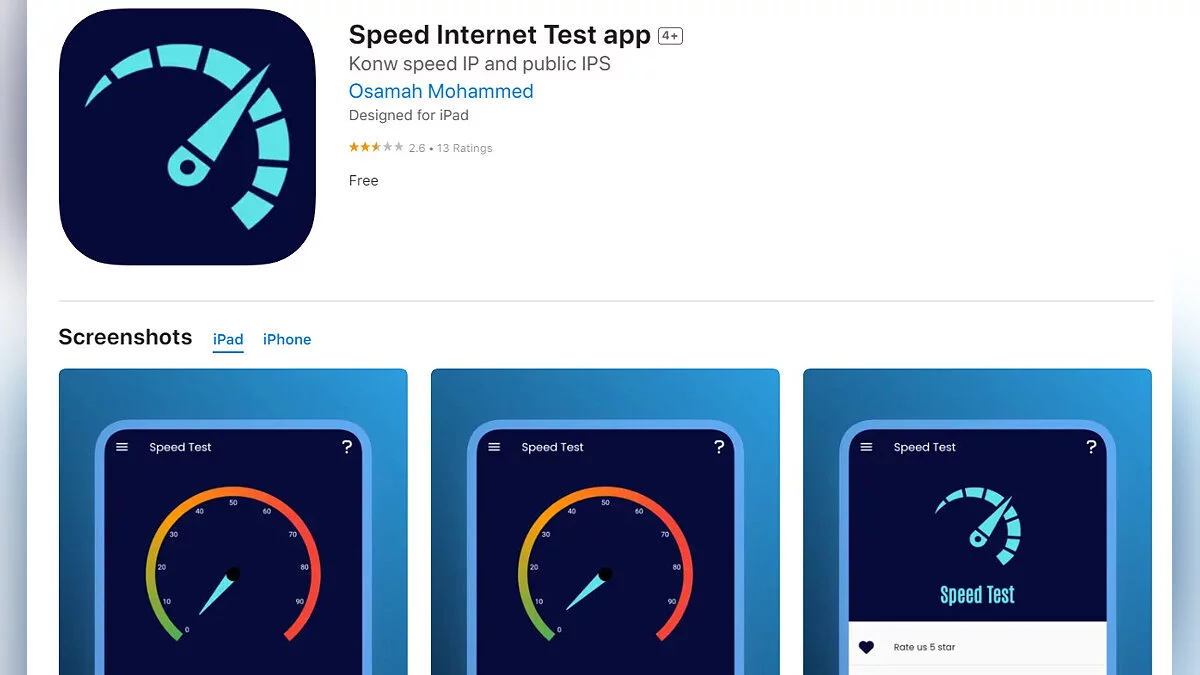The image size is (1200, 675).
Task: Open hamburger menu in first screenshot
Action: [x=122, y=447]
